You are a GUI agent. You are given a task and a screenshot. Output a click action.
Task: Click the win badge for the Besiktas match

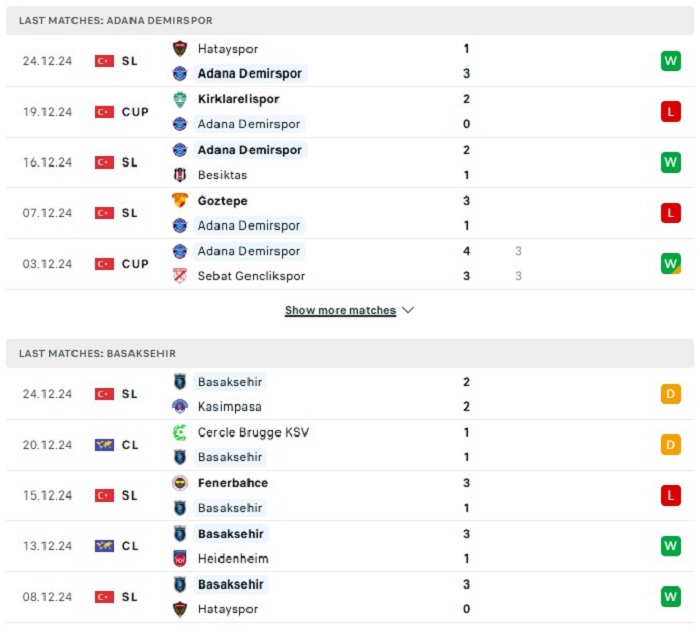pyautogui.click(x=671, y=162)
